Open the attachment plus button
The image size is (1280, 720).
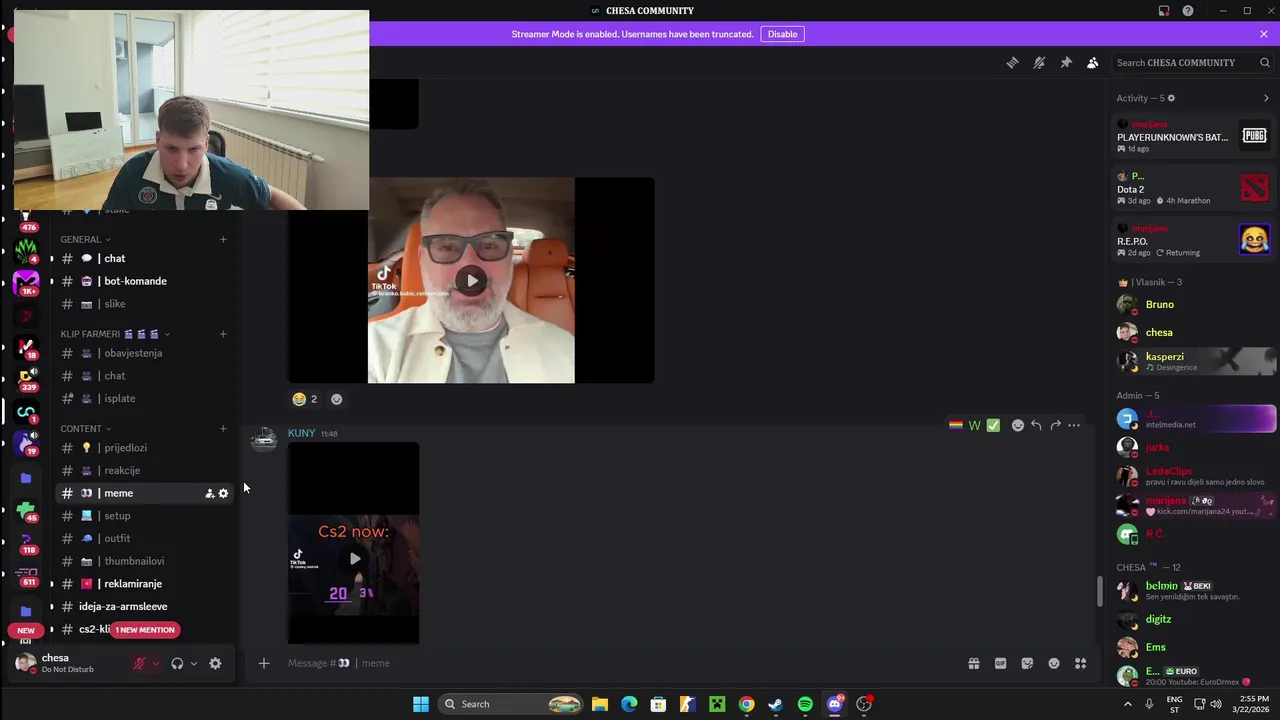[x=264, y=663]
